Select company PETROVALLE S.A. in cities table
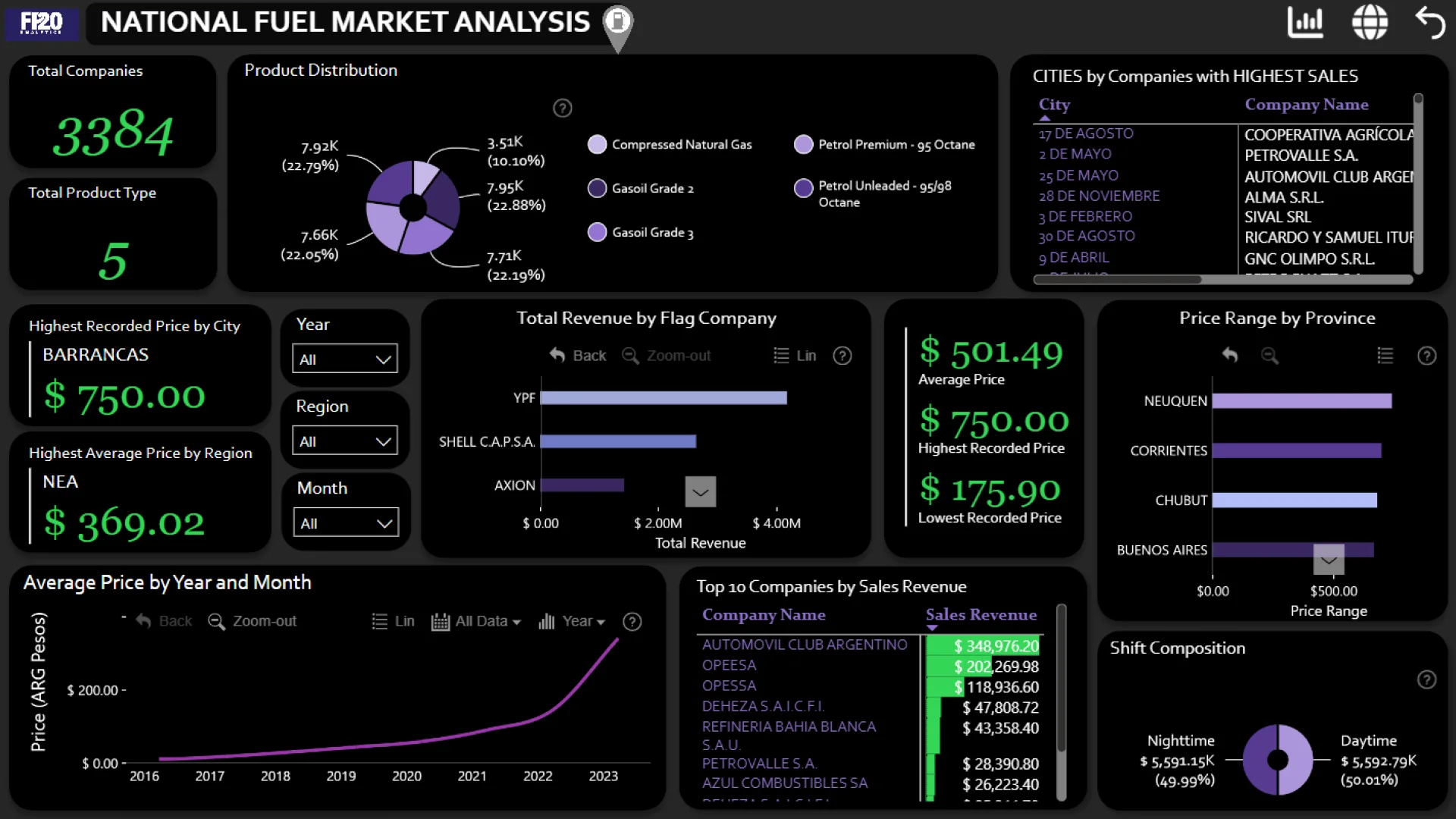This screenshot has width=1456, height=819. [x=1301, y=155]
